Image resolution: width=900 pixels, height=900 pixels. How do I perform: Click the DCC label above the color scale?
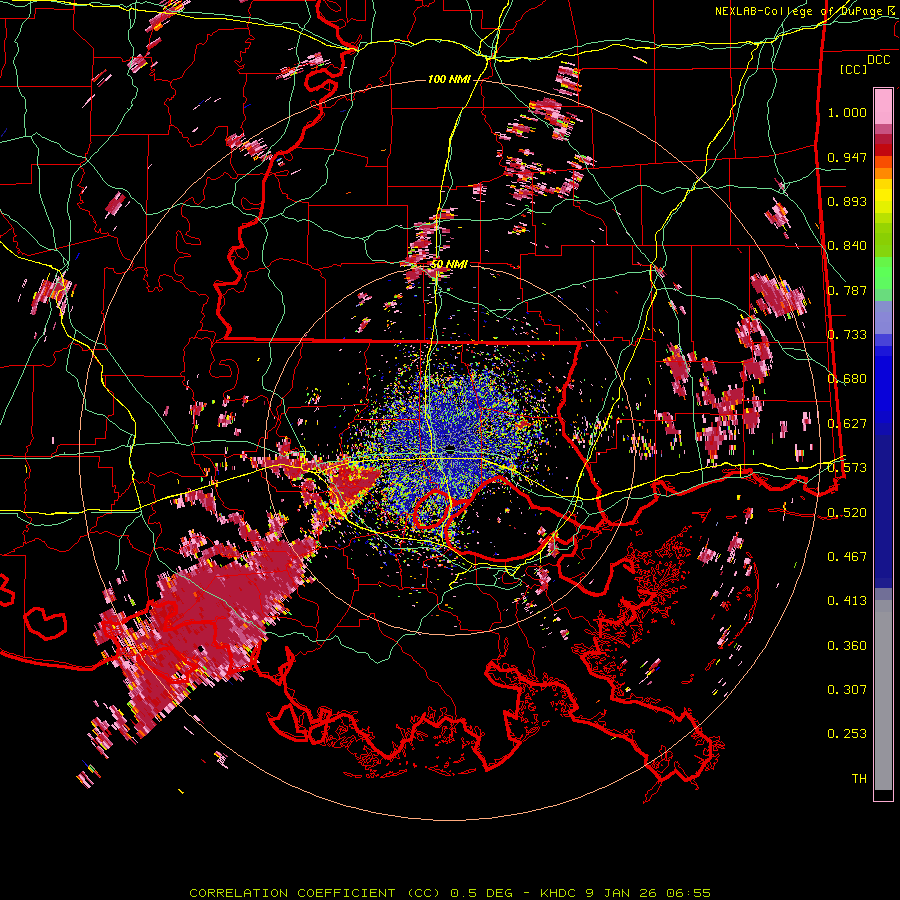pyautogui.click(x=878, y=59)
